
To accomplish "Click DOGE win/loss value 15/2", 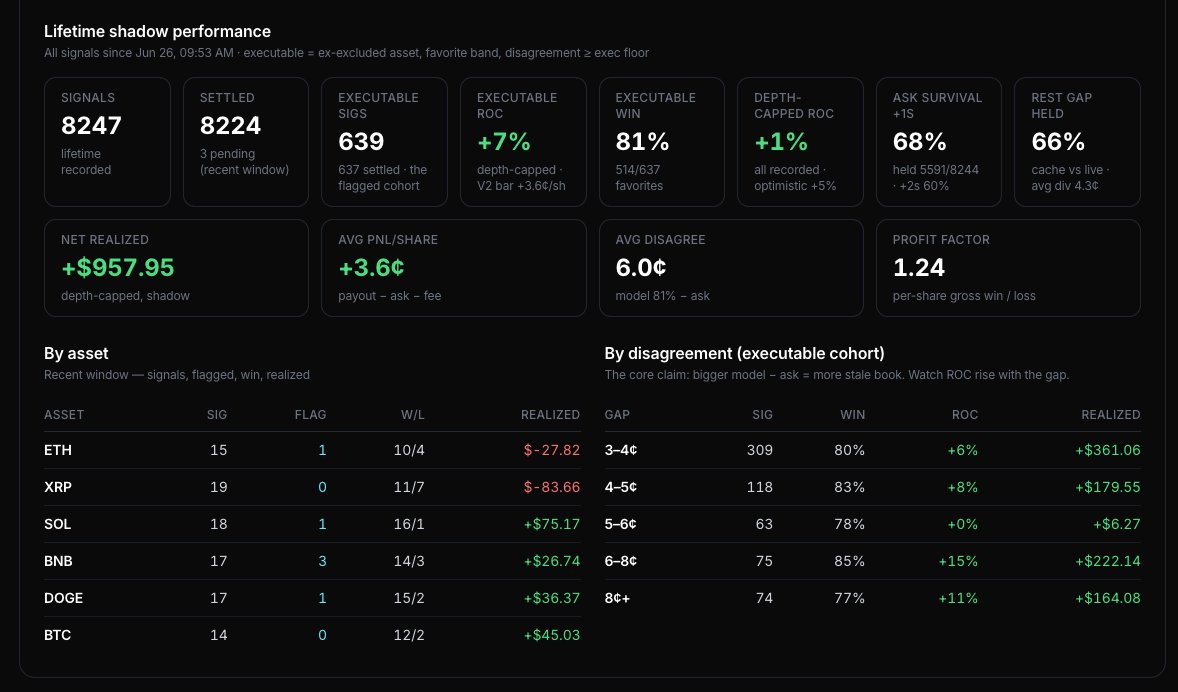I will click(x=409, y=598).
